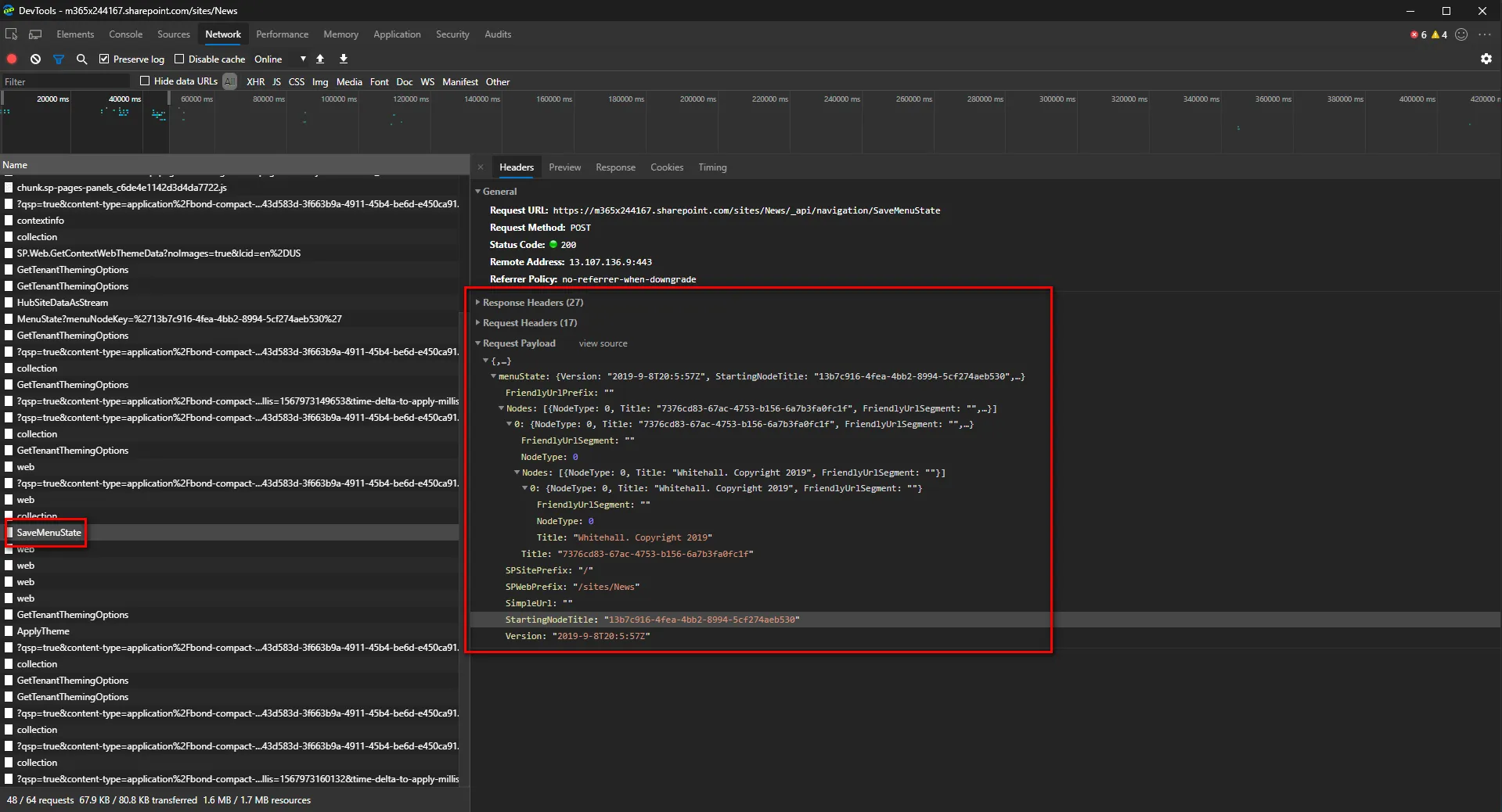Select the SaveMenuState request row
The image size is (1502, 812).
[x=230, y=533]
